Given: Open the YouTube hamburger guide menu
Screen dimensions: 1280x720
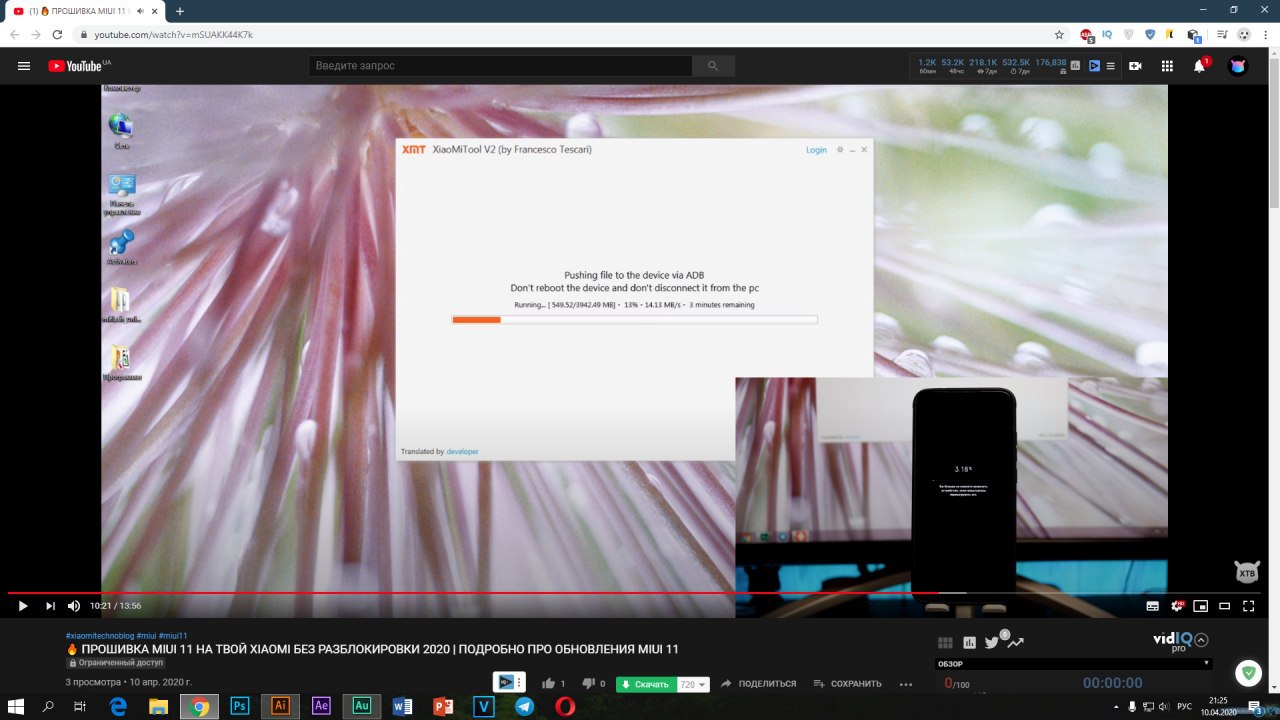Looking at the screenshot, I should click(24, 66).
